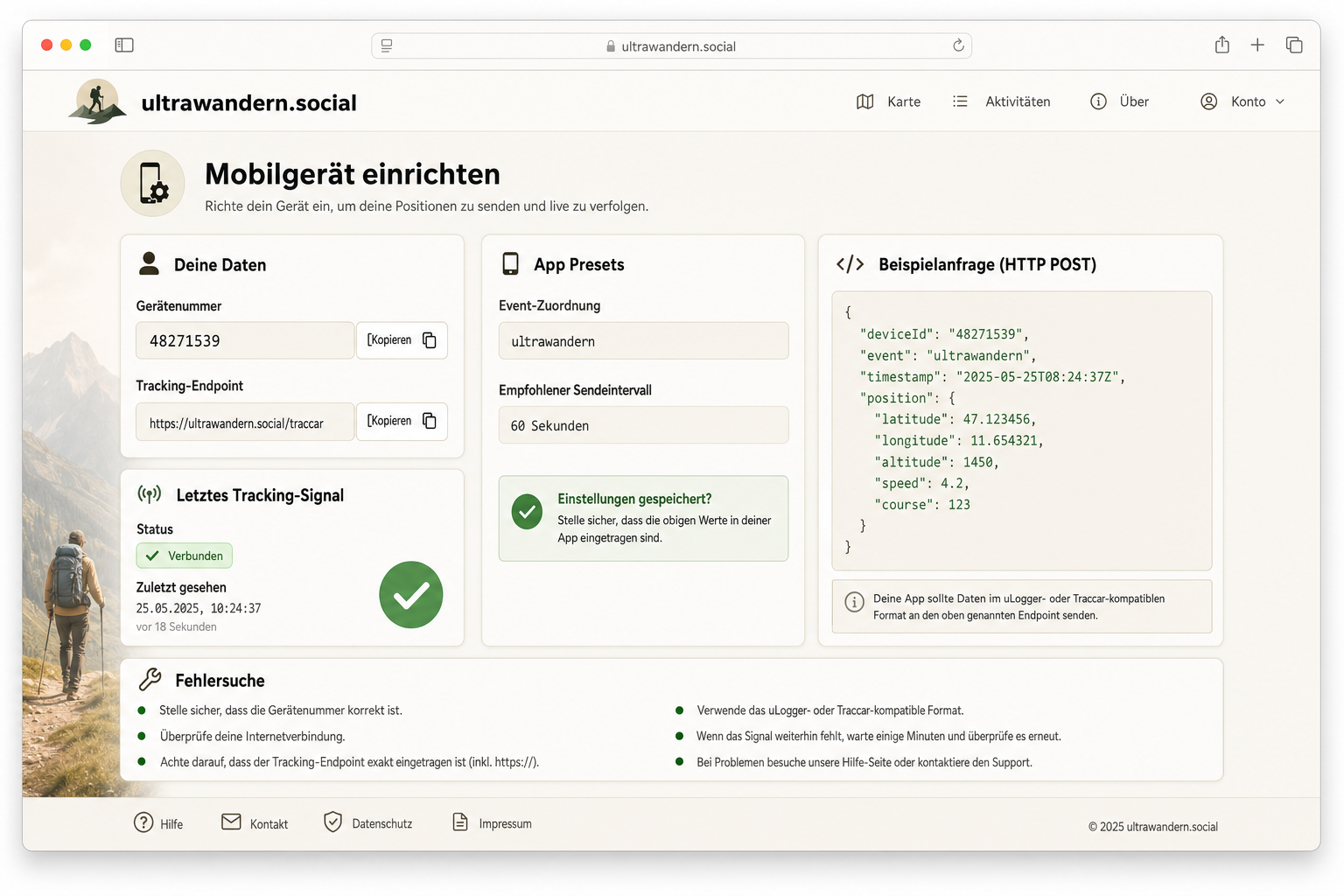Screen dimensions: 1344x896
Task: Click tip about Gerätenummer korrekt
Action: point(281,710)
